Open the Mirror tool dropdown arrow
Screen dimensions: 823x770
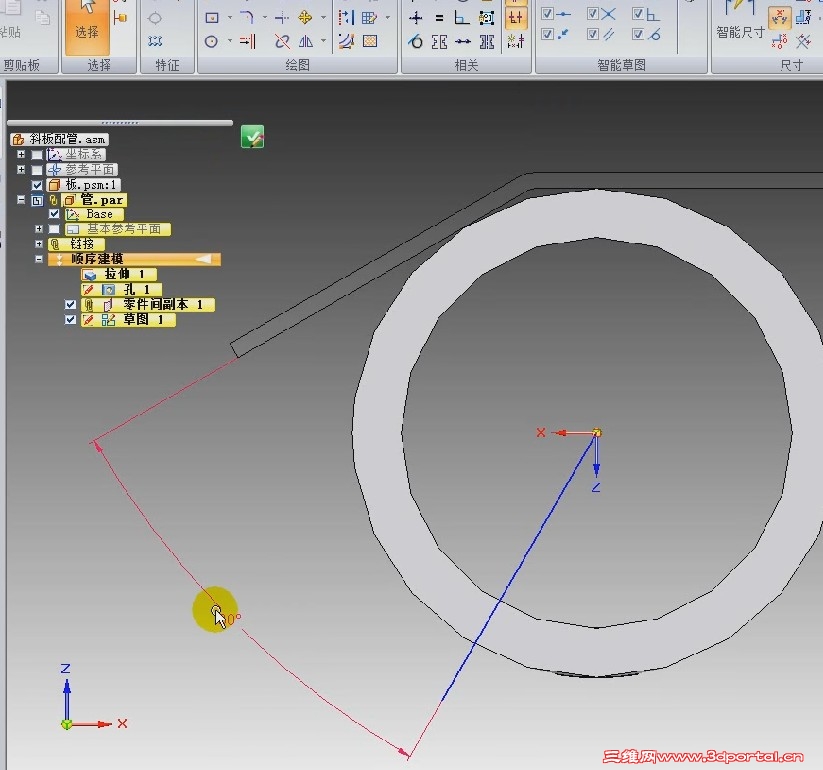click(323, 41)
